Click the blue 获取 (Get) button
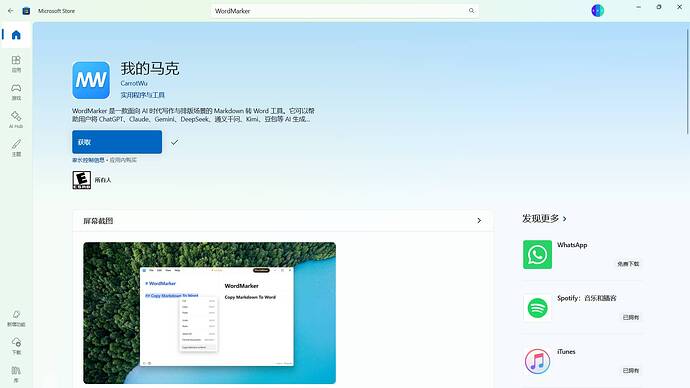 point(117,142)
